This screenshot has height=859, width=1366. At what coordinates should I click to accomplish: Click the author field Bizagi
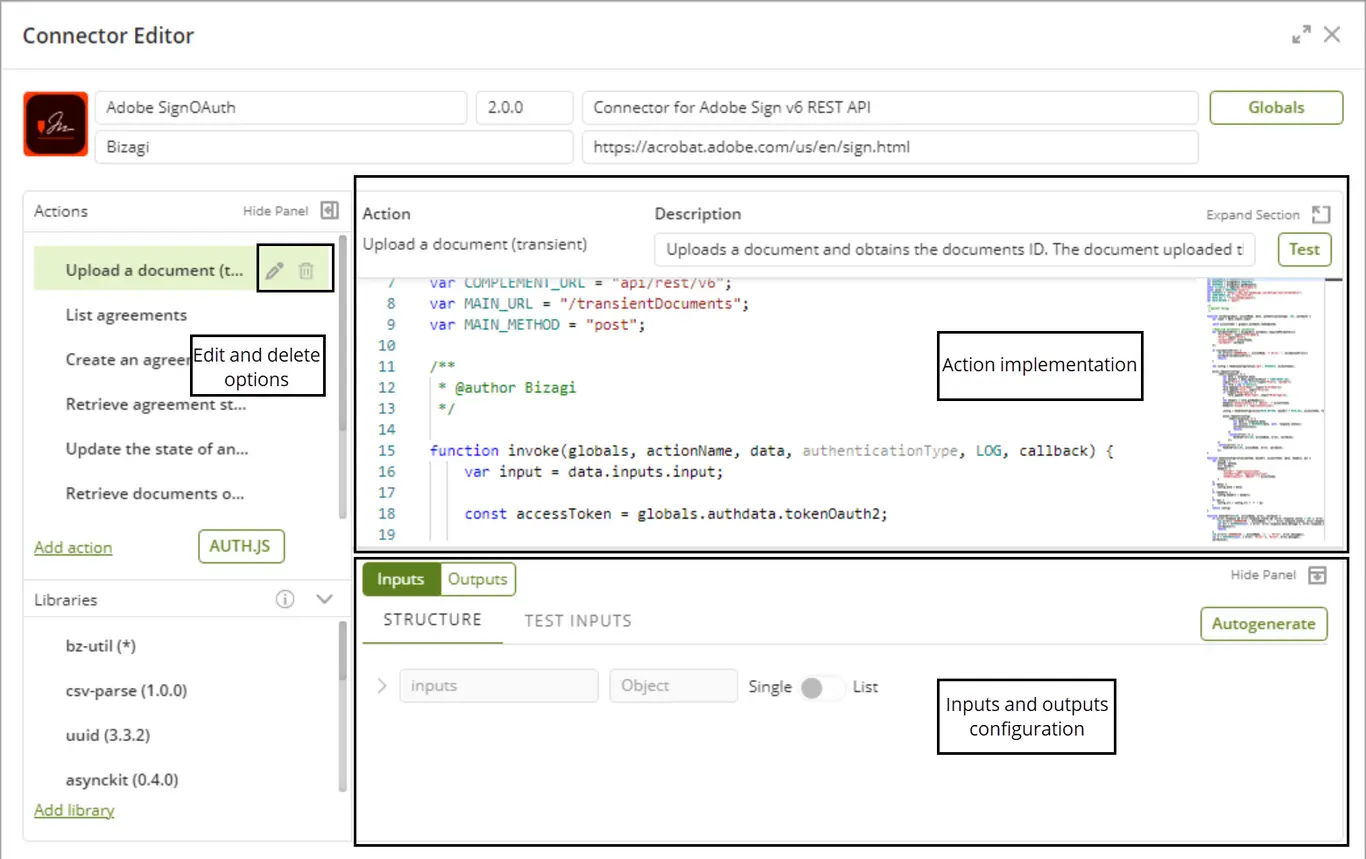click(335, 147)
